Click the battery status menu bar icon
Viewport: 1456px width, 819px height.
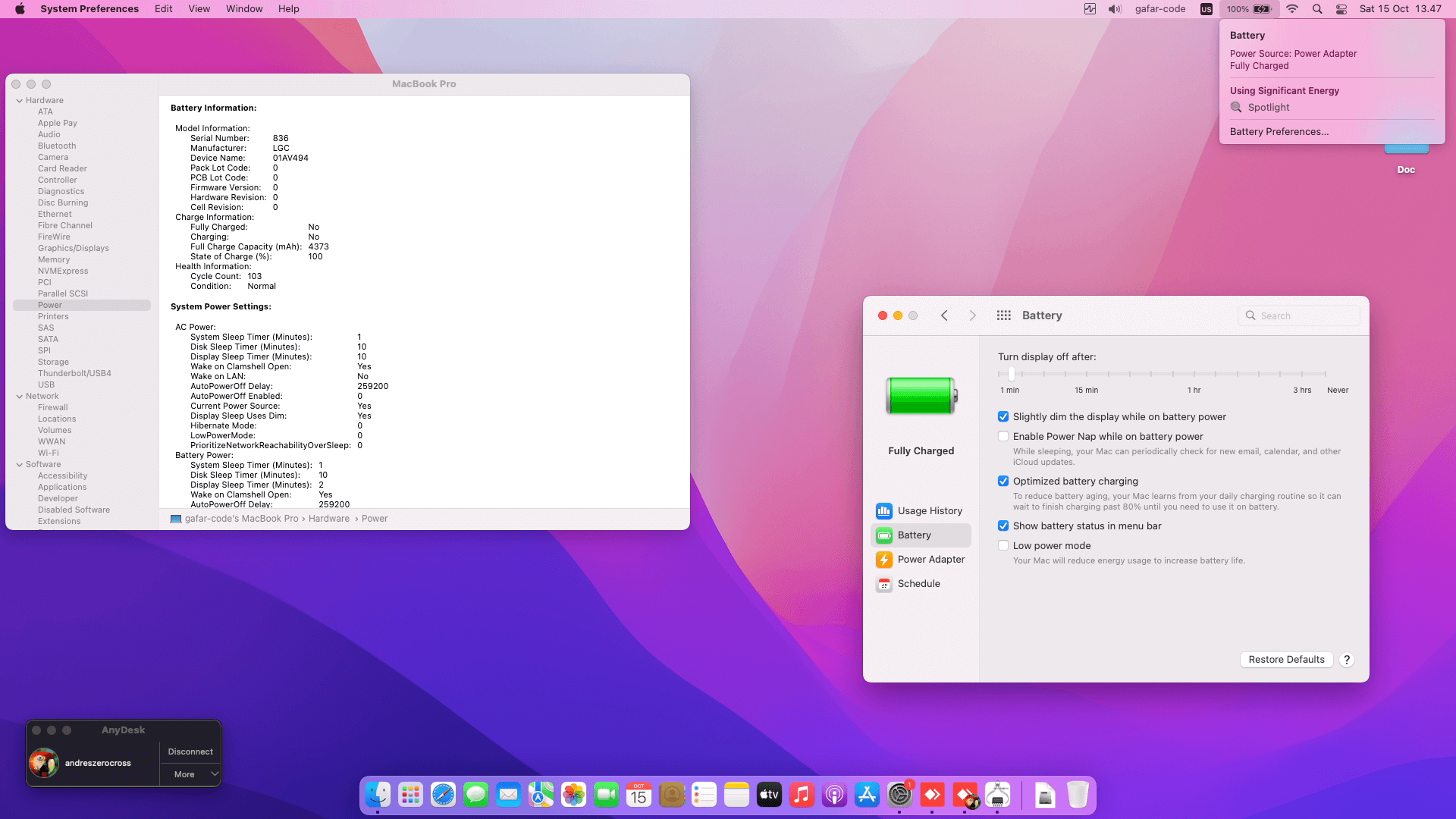1262,9
